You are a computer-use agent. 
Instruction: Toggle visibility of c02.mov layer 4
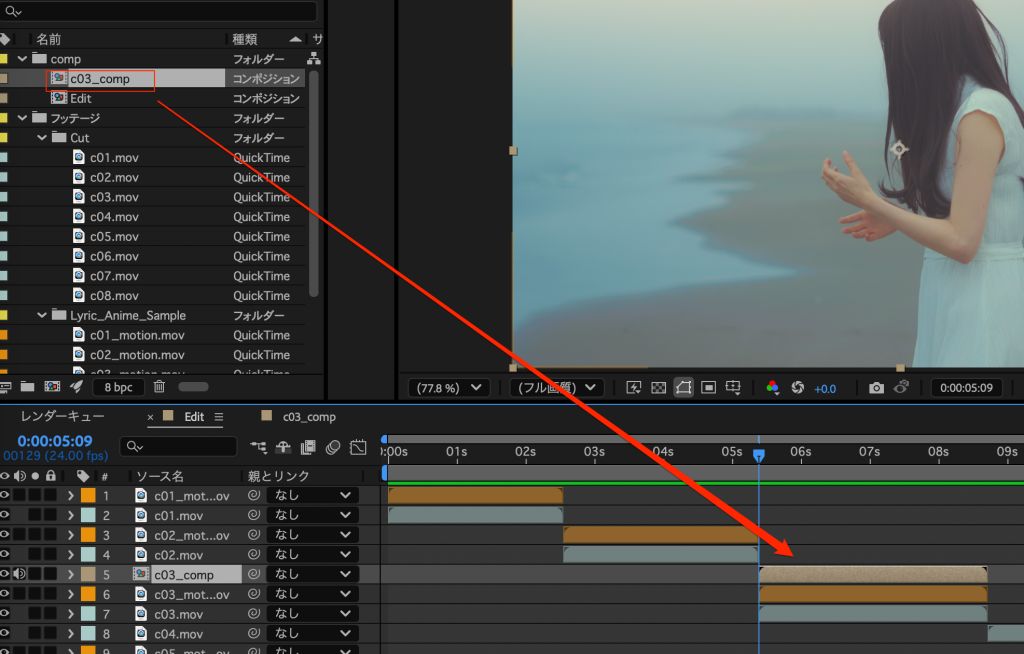(x=5, y=554)
